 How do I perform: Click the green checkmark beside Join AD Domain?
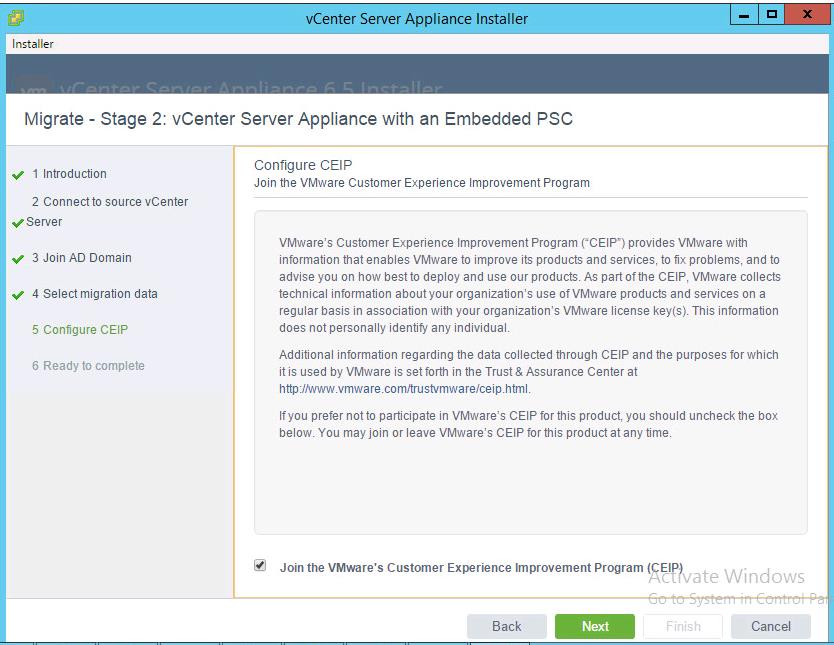click(18, 259)
